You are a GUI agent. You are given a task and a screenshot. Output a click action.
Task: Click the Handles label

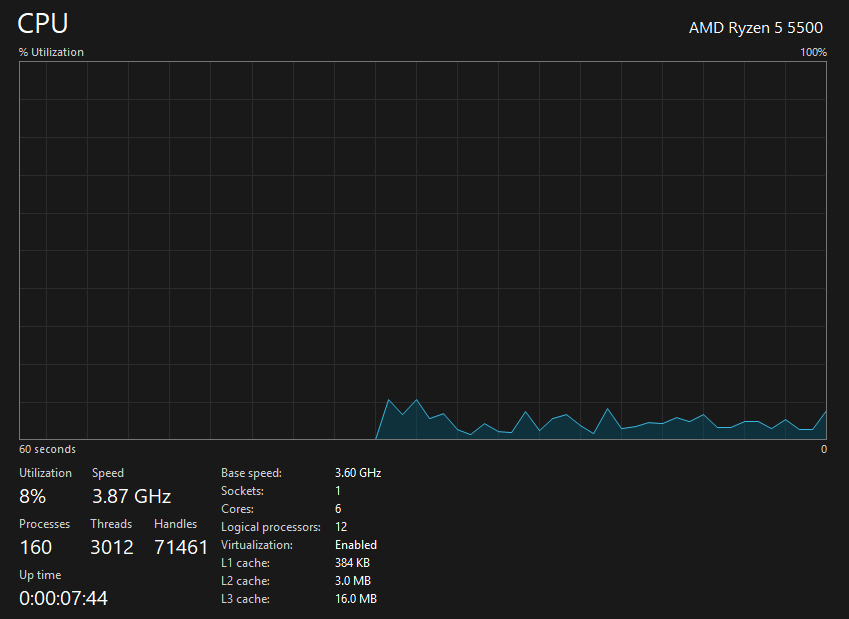[x=175, y=524]
